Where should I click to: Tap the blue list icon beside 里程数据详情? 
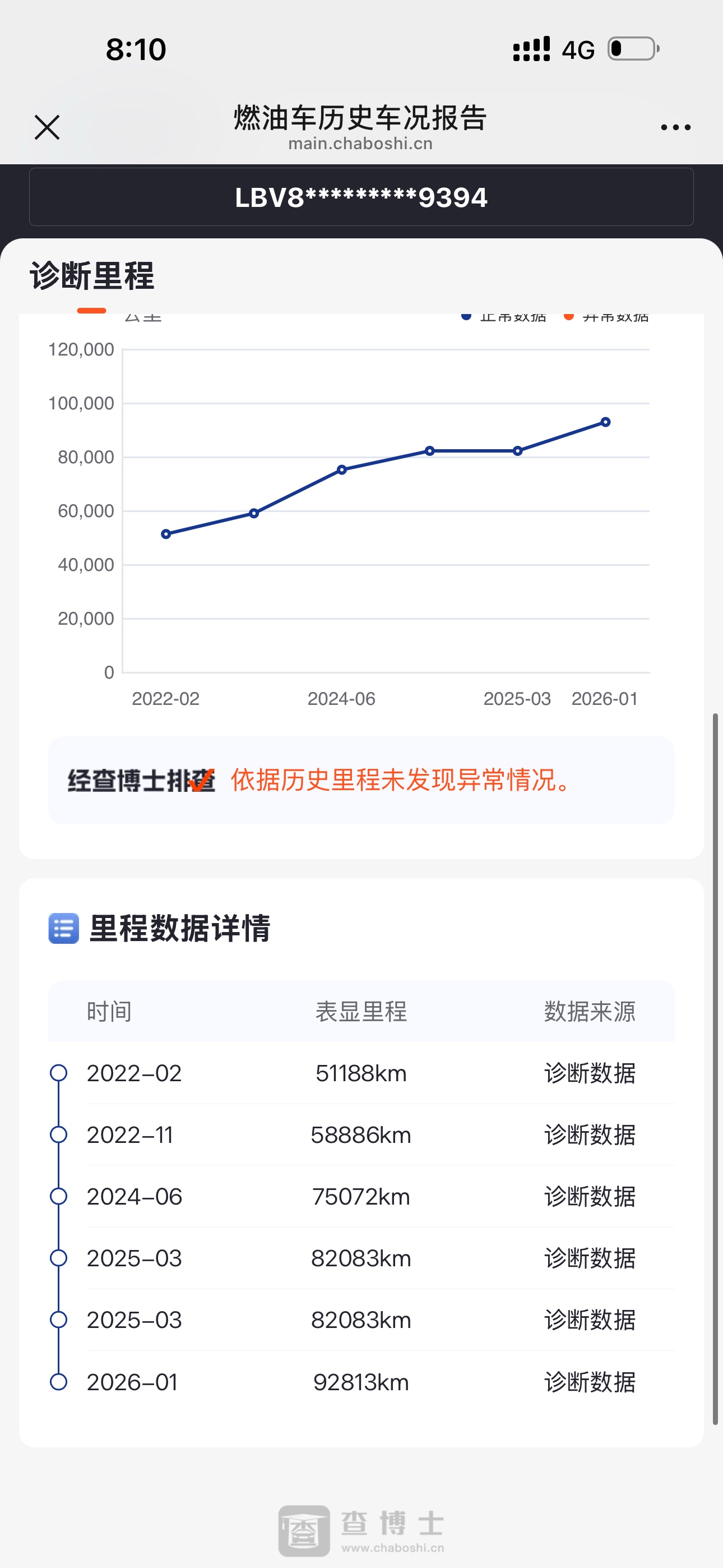pyautogui.click(x=64, y=928)
